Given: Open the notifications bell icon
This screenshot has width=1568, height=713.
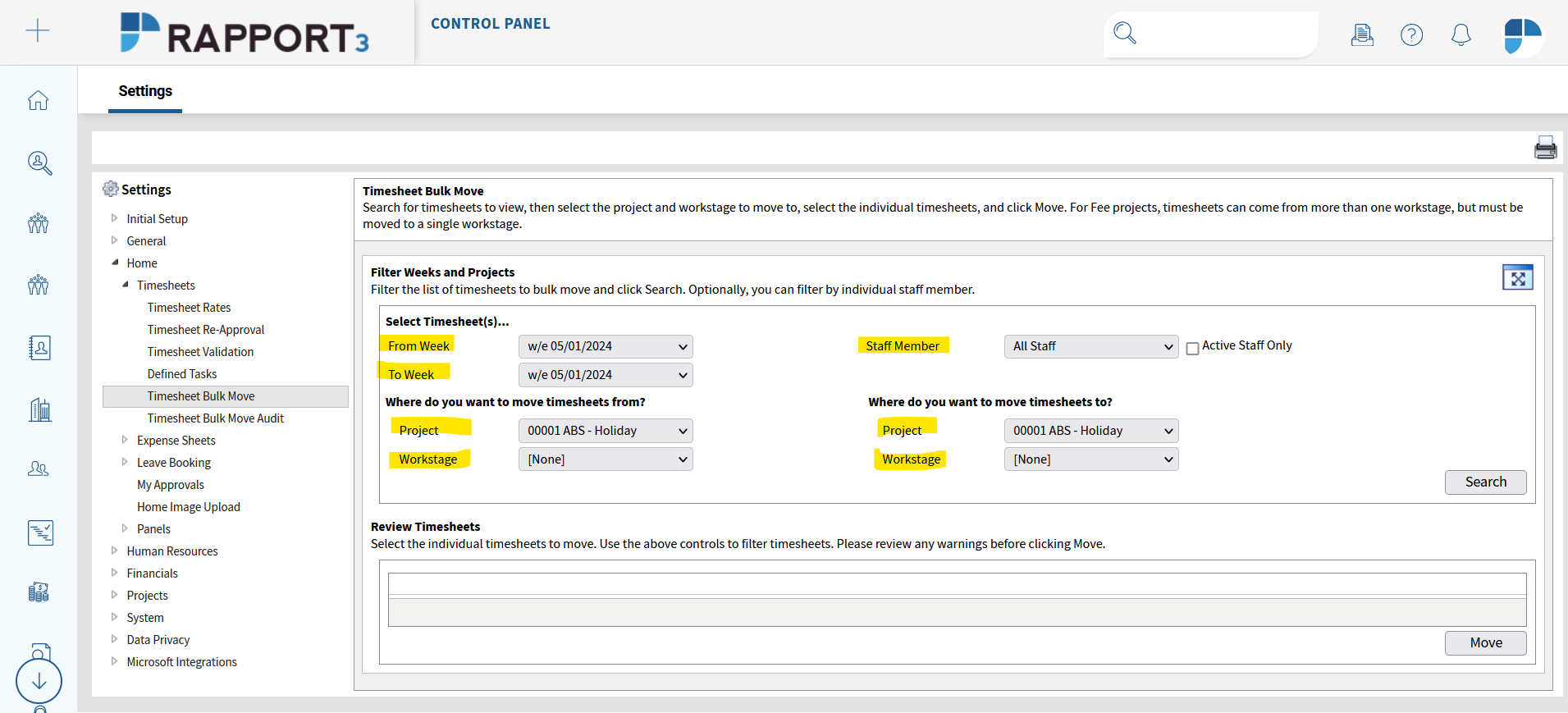Looking at the screenshot, I should point(1461,34).
